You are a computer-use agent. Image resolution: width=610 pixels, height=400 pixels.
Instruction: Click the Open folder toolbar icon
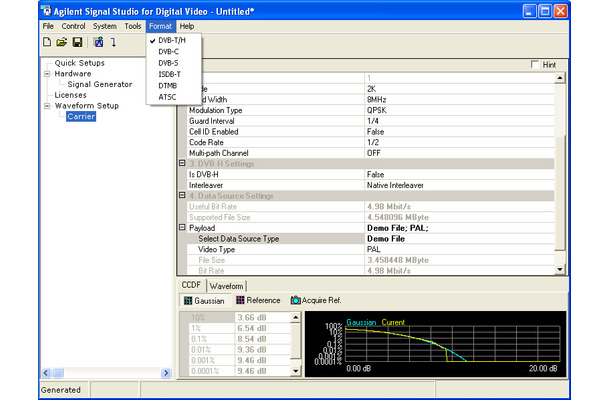click(x=61, y=42)
